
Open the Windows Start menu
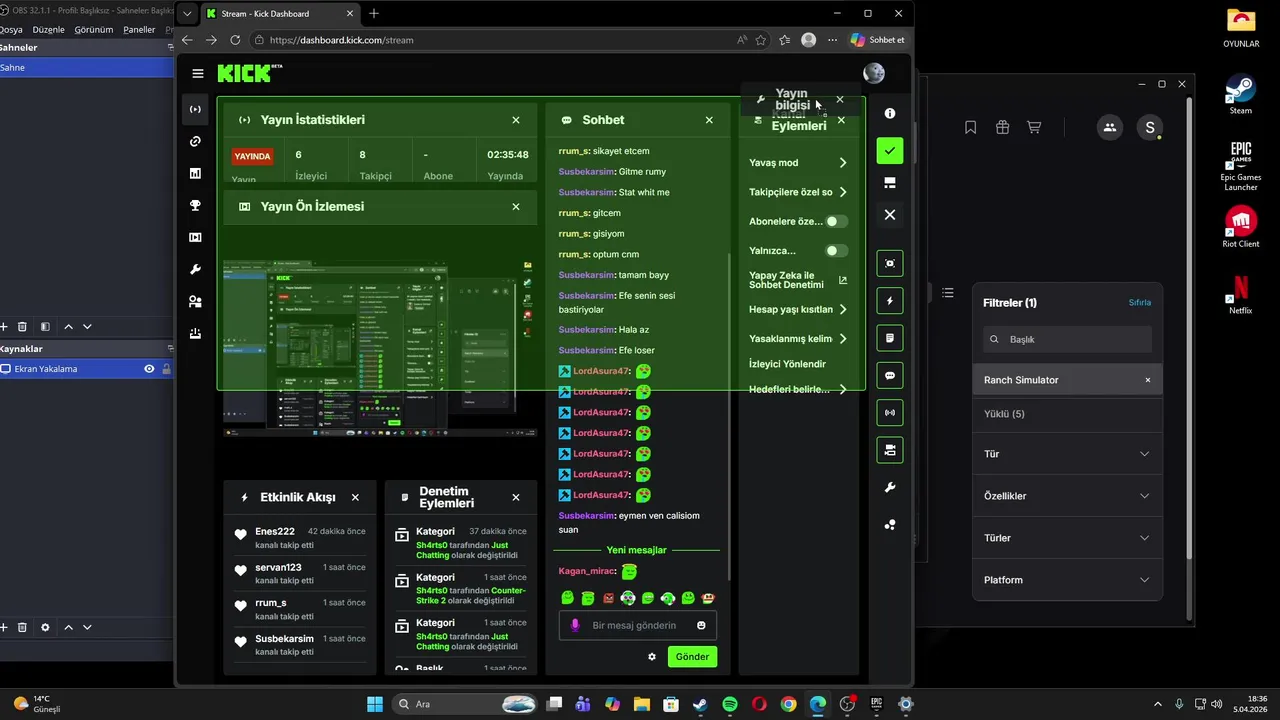374,704
